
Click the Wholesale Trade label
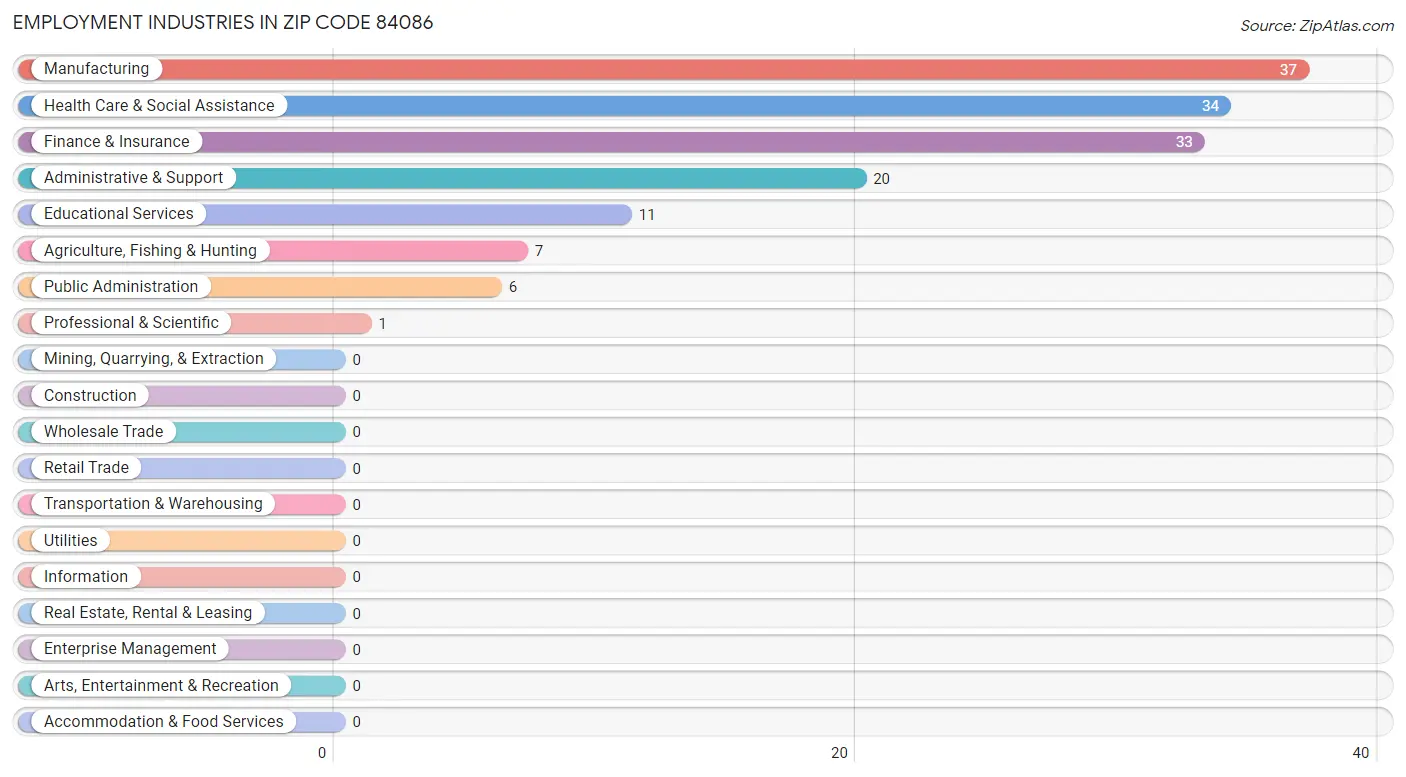point(103,432)
